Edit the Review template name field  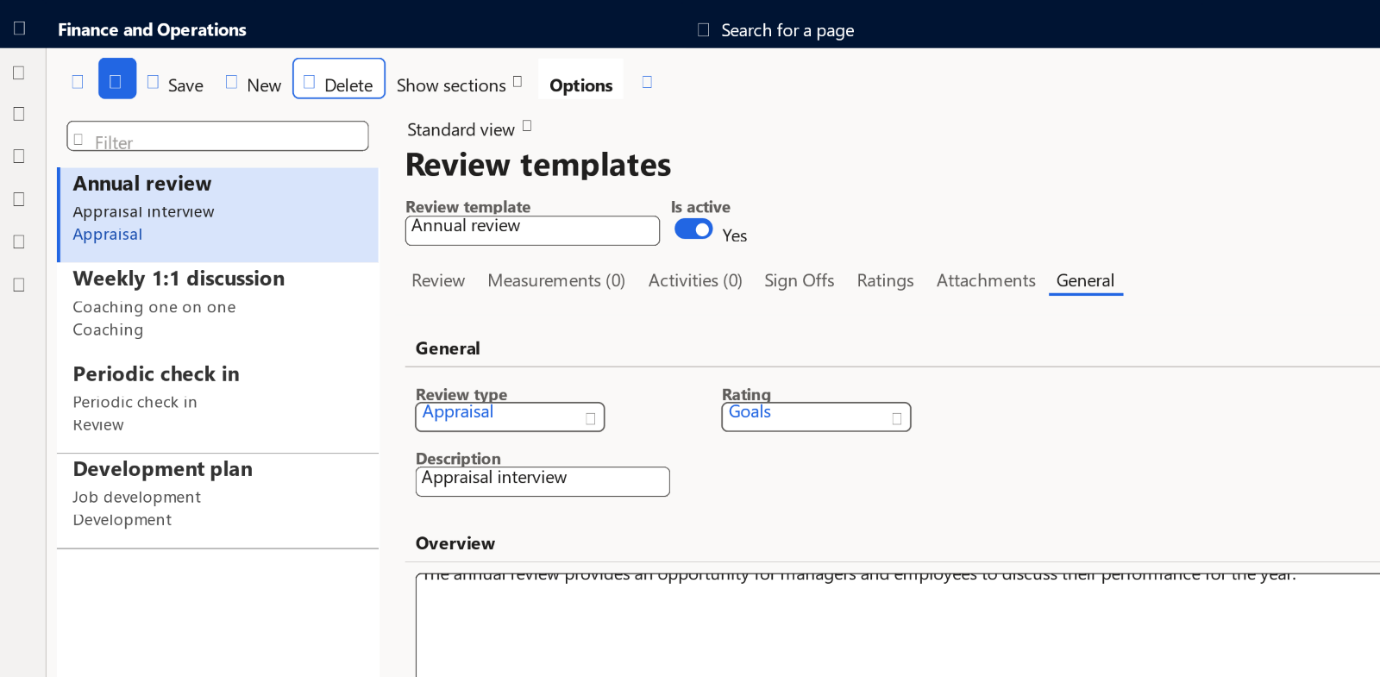point(533,230)
